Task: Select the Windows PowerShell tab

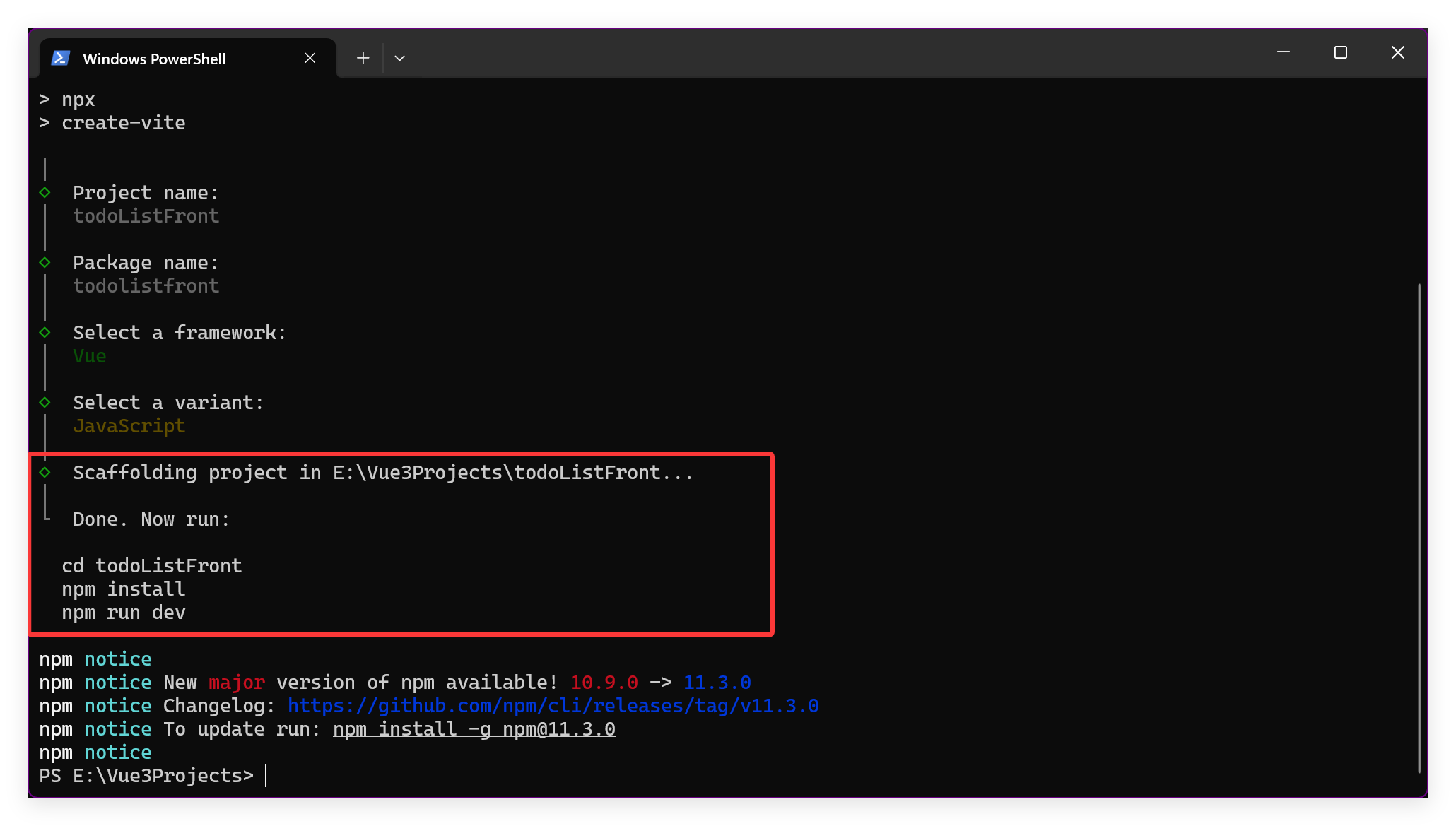Action: coord(187,59)
